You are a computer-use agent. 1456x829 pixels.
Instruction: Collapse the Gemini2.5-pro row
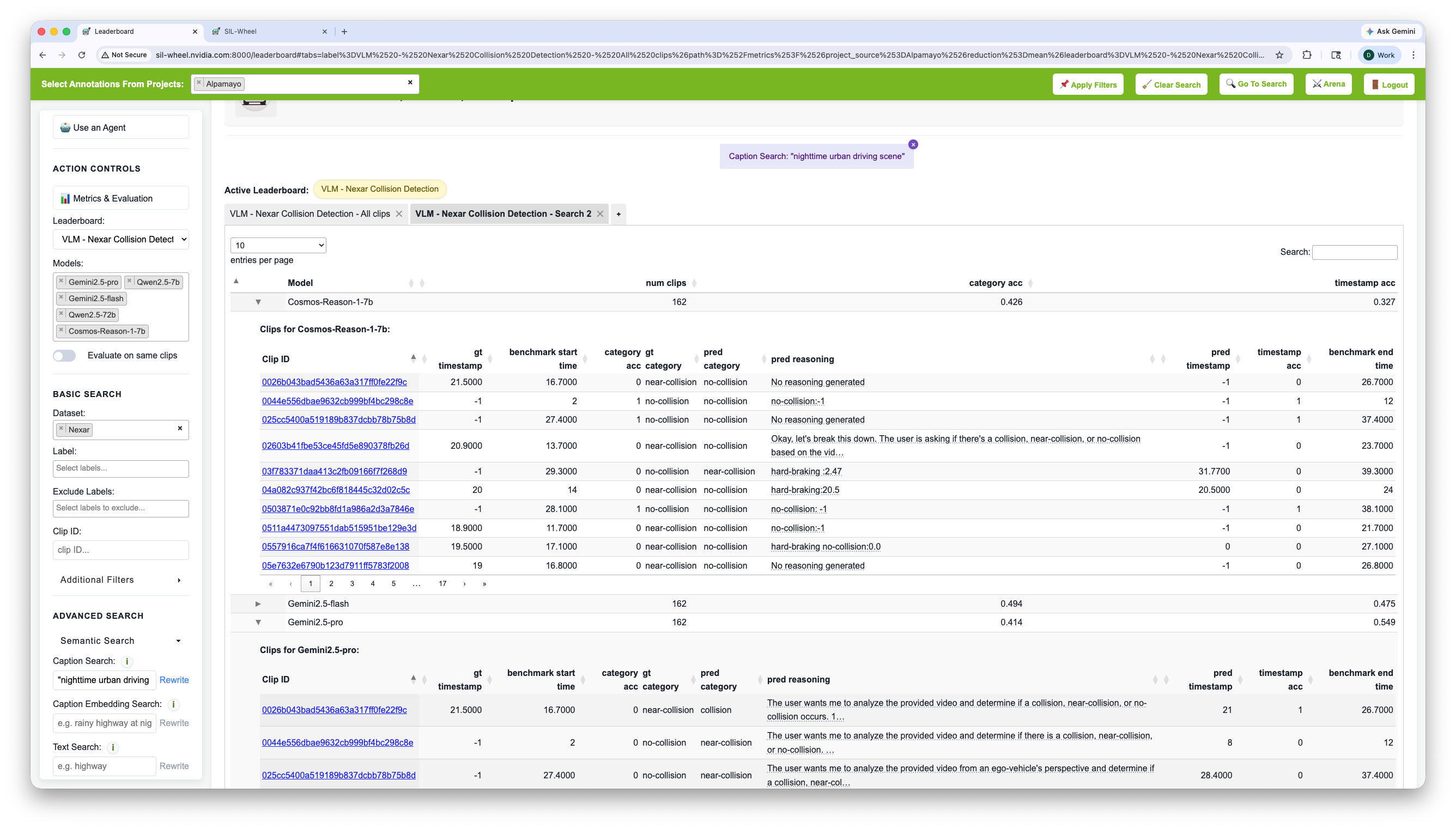pyautogui.click(x=258, y=623)
